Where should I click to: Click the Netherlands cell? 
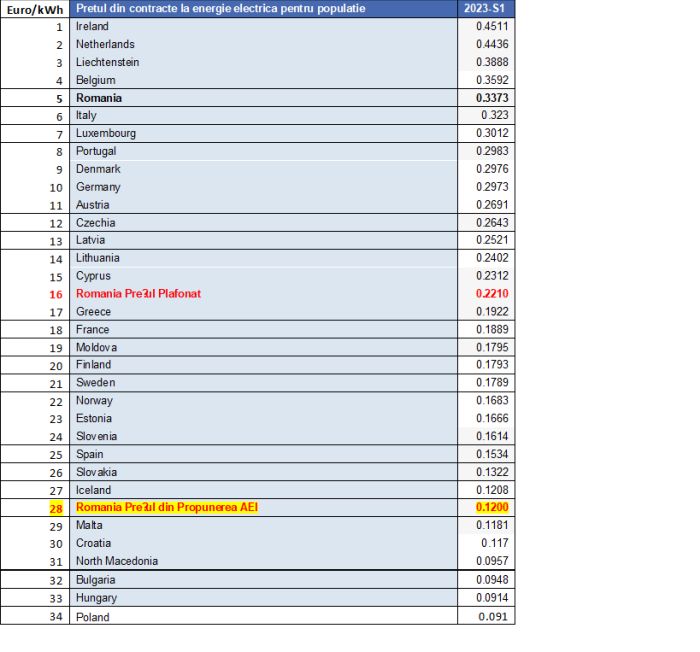pyautogui.click(x=263, y=44)
